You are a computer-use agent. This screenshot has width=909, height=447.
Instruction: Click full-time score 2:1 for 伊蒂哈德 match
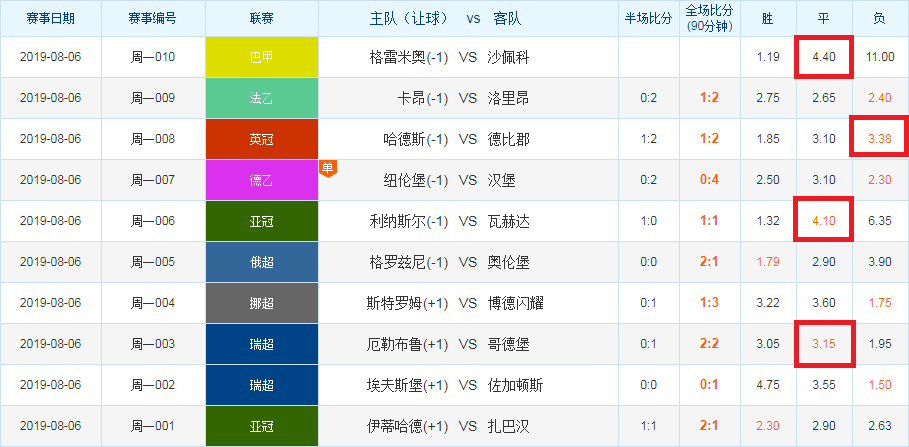[710, 426]
